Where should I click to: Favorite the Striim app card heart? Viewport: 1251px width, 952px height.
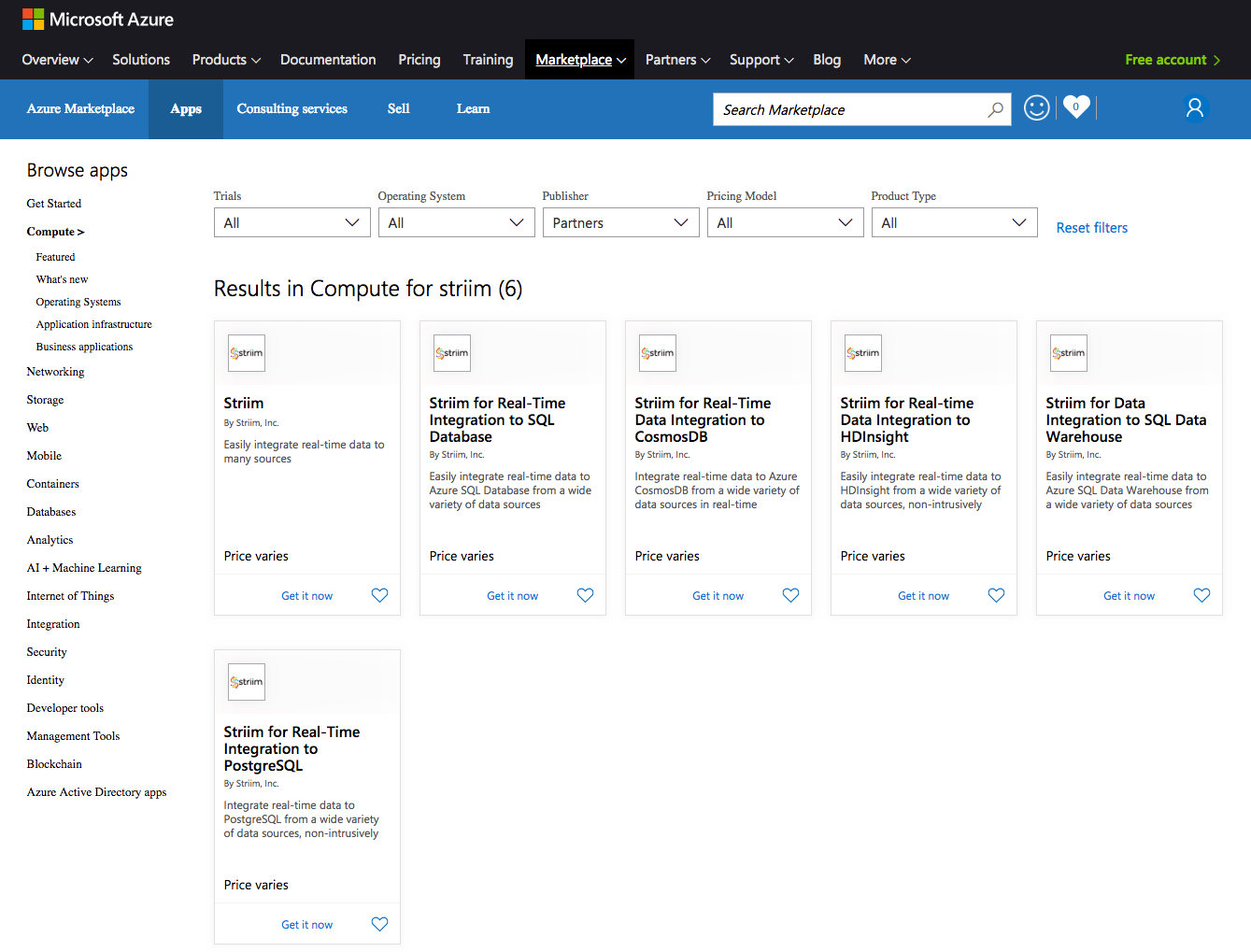[379, 595]
